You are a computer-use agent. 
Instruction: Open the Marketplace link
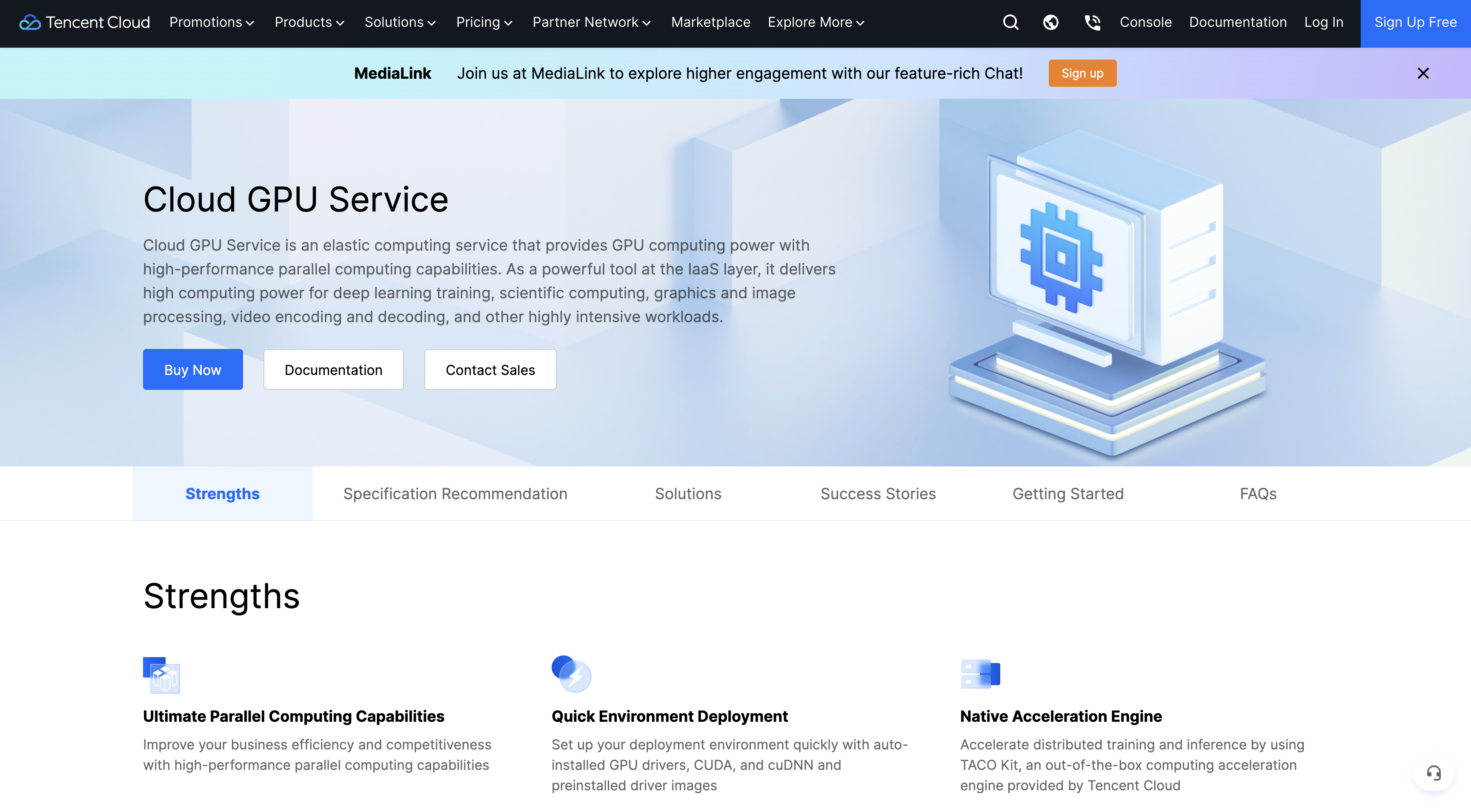click(x=710, y=22)
